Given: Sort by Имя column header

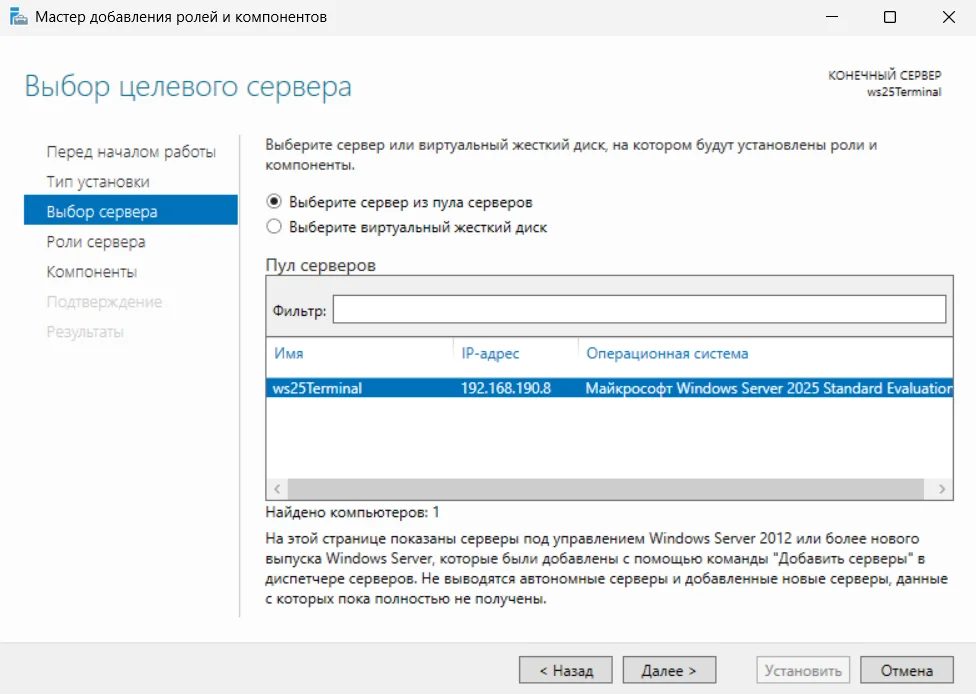Looking at the screenshot, I should (288, 354).
